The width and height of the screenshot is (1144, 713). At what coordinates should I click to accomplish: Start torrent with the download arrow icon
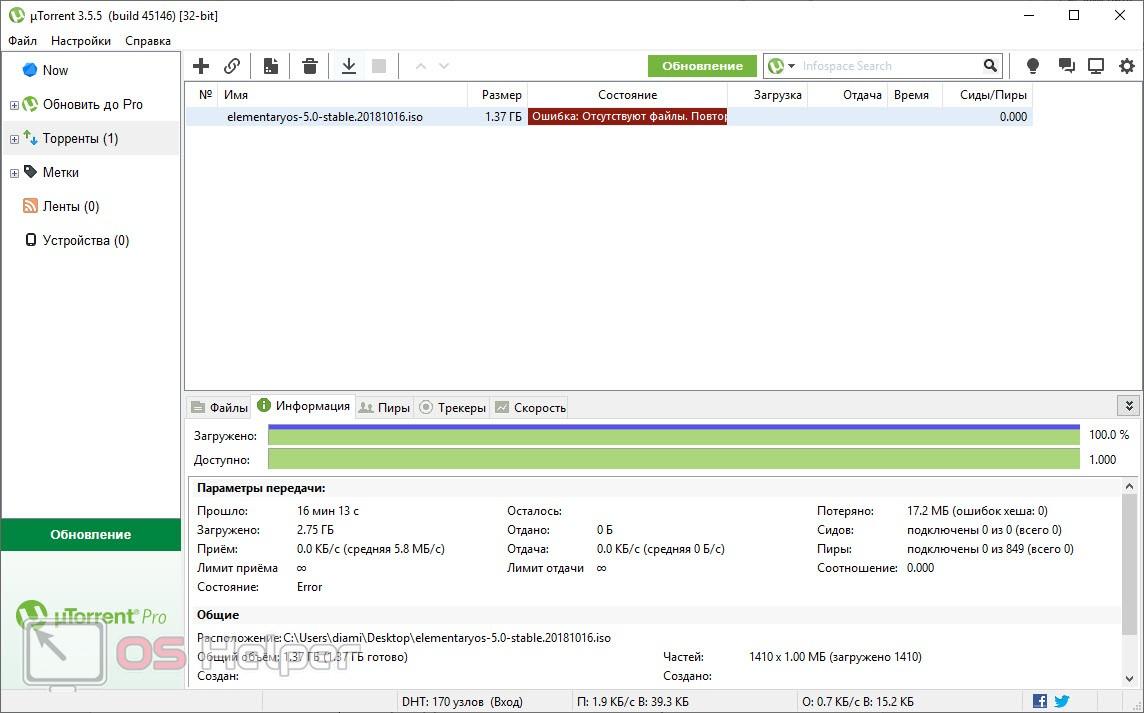coord(349,66)
